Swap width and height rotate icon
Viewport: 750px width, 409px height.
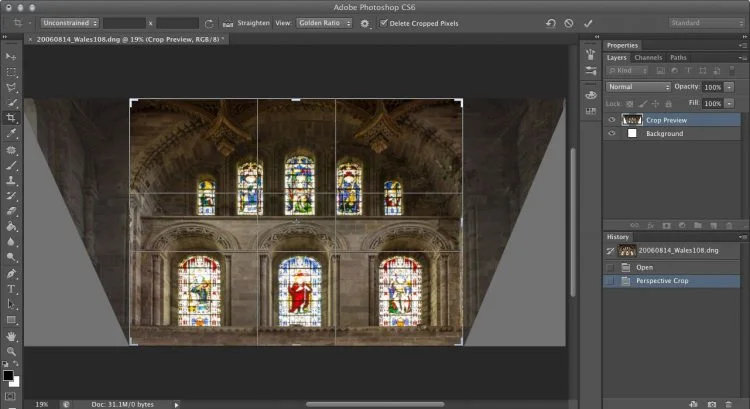[209, 23]
